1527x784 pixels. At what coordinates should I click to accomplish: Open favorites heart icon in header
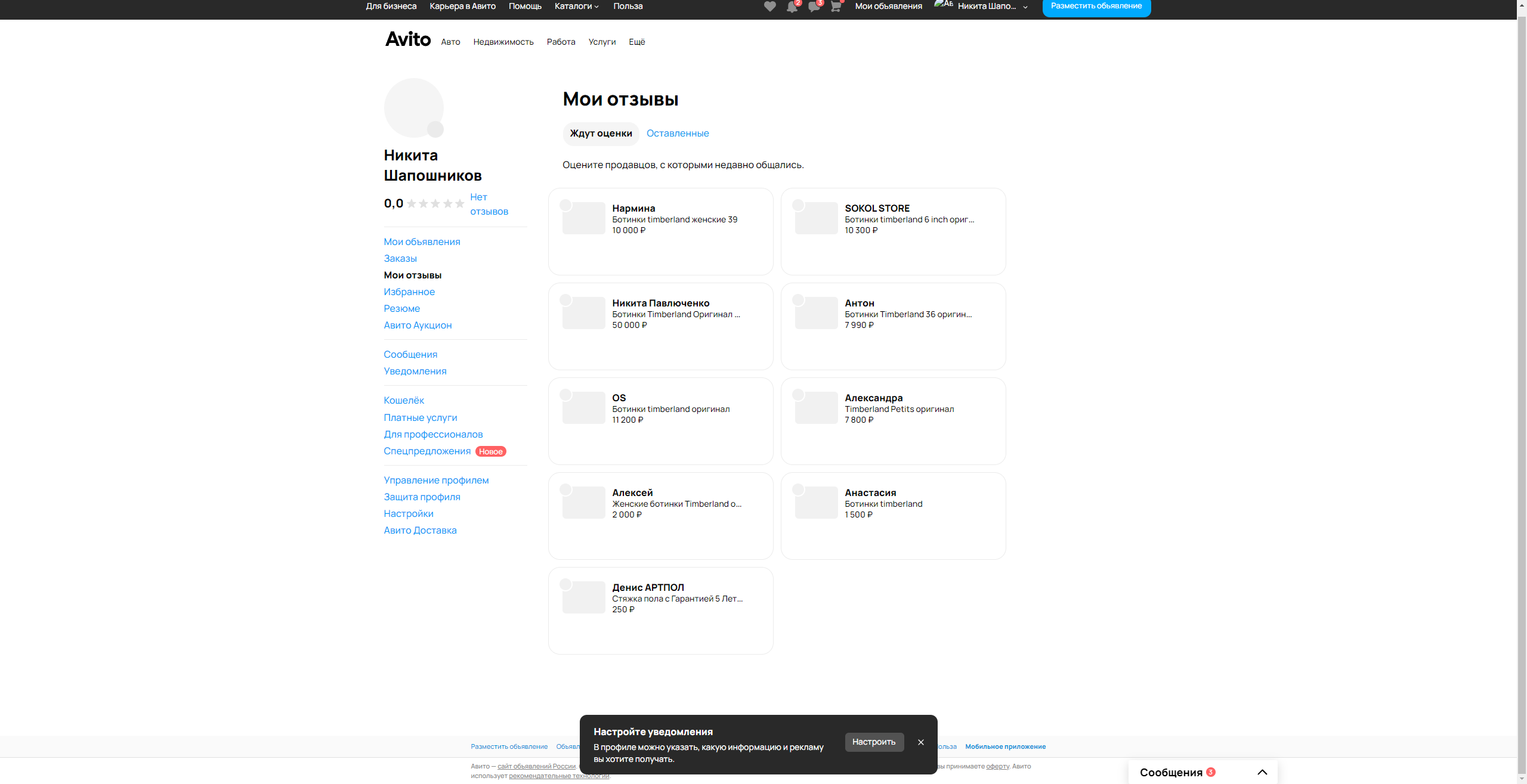click(769, 7)
